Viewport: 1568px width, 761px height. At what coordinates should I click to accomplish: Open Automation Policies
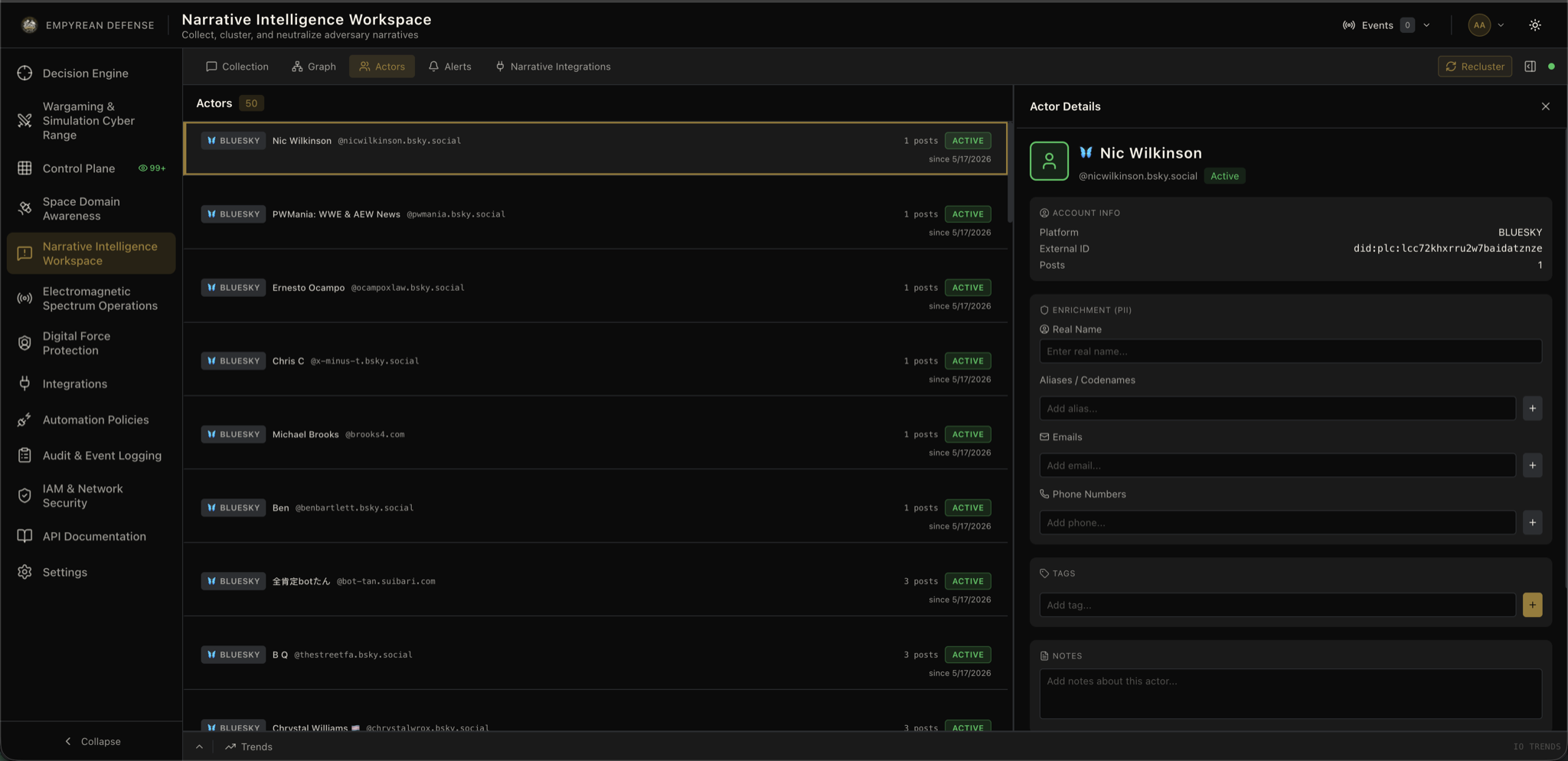[x=90, y=420]
